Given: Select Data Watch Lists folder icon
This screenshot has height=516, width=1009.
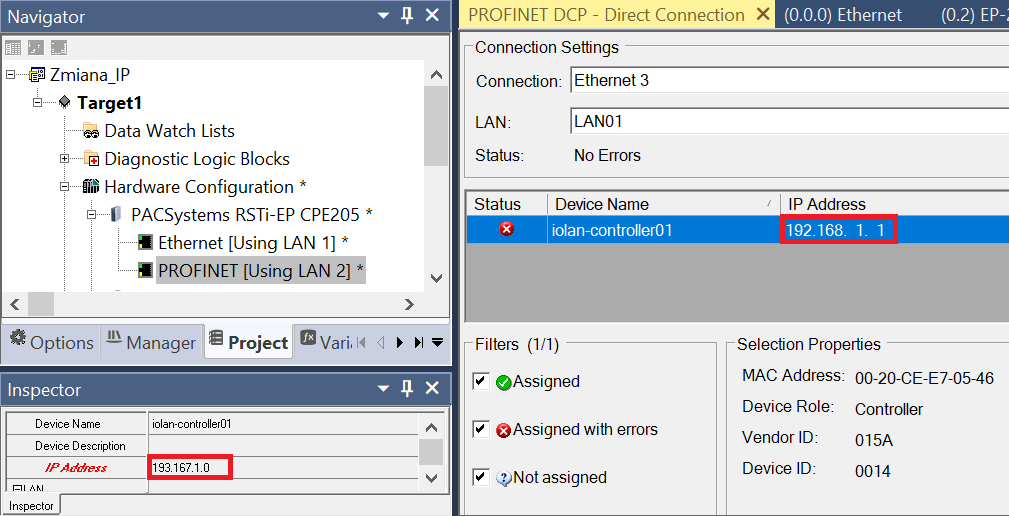Looking at the screenshot, I should click(91, 131).
